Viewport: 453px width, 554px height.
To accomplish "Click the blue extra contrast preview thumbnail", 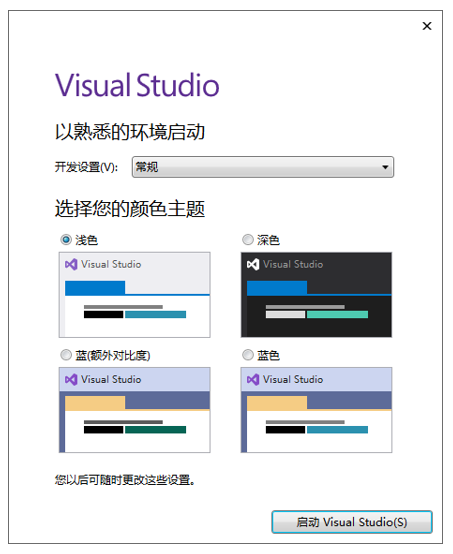I will [x=135, y=410].
